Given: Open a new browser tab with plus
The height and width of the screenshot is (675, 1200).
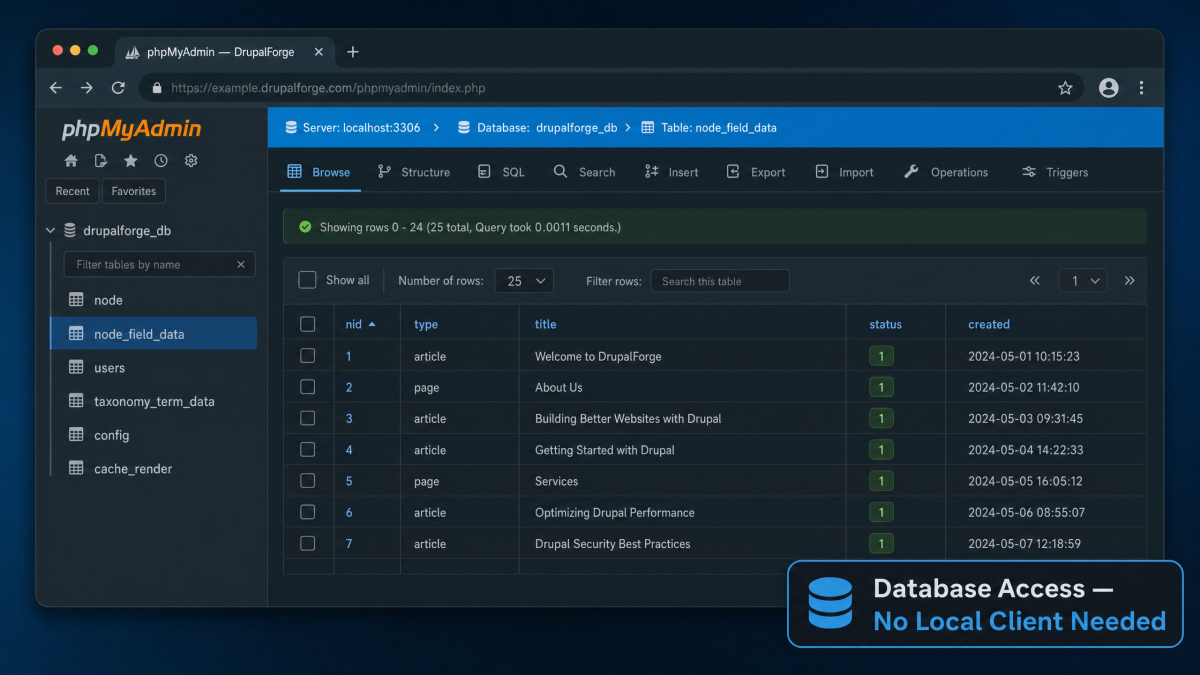Looking at the screenshot, I should (352, 52).
